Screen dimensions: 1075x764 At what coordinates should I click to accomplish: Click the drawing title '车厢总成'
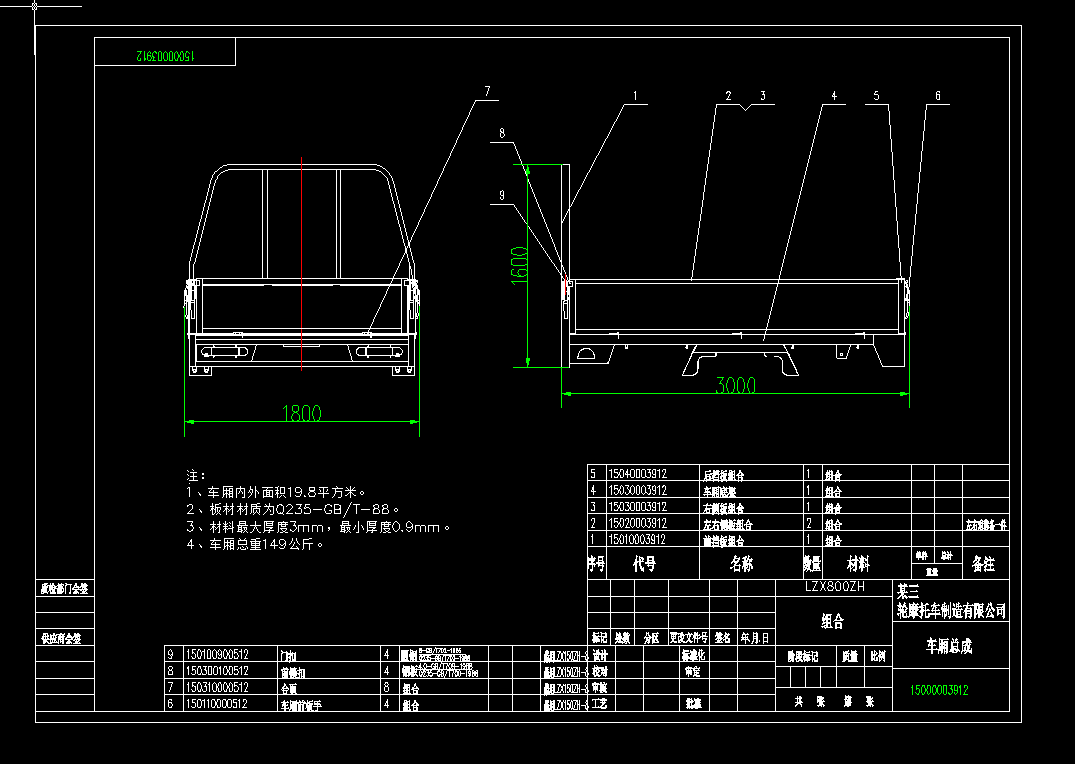[x=950, y=645]
